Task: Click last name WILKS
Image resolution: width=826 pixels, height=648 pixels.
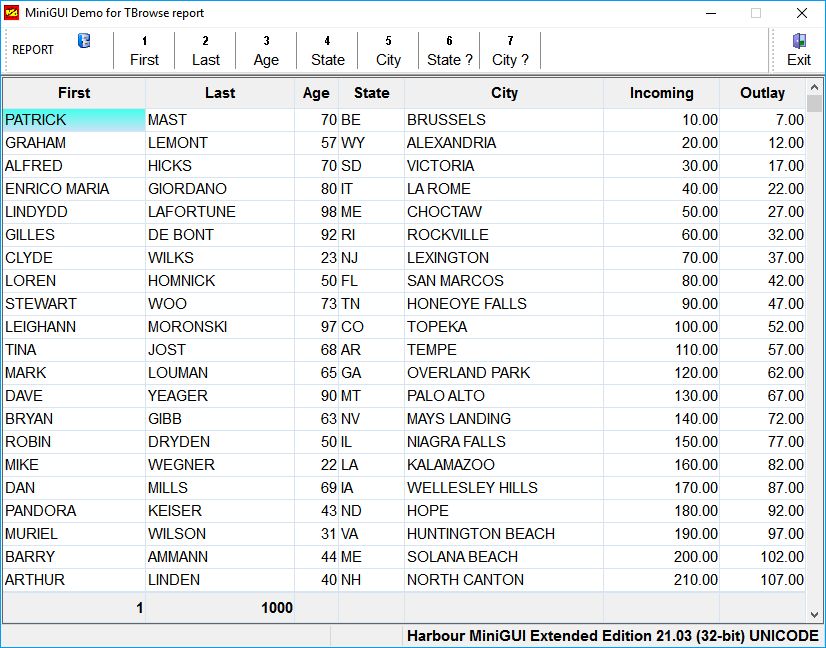Action: (220, 258)
